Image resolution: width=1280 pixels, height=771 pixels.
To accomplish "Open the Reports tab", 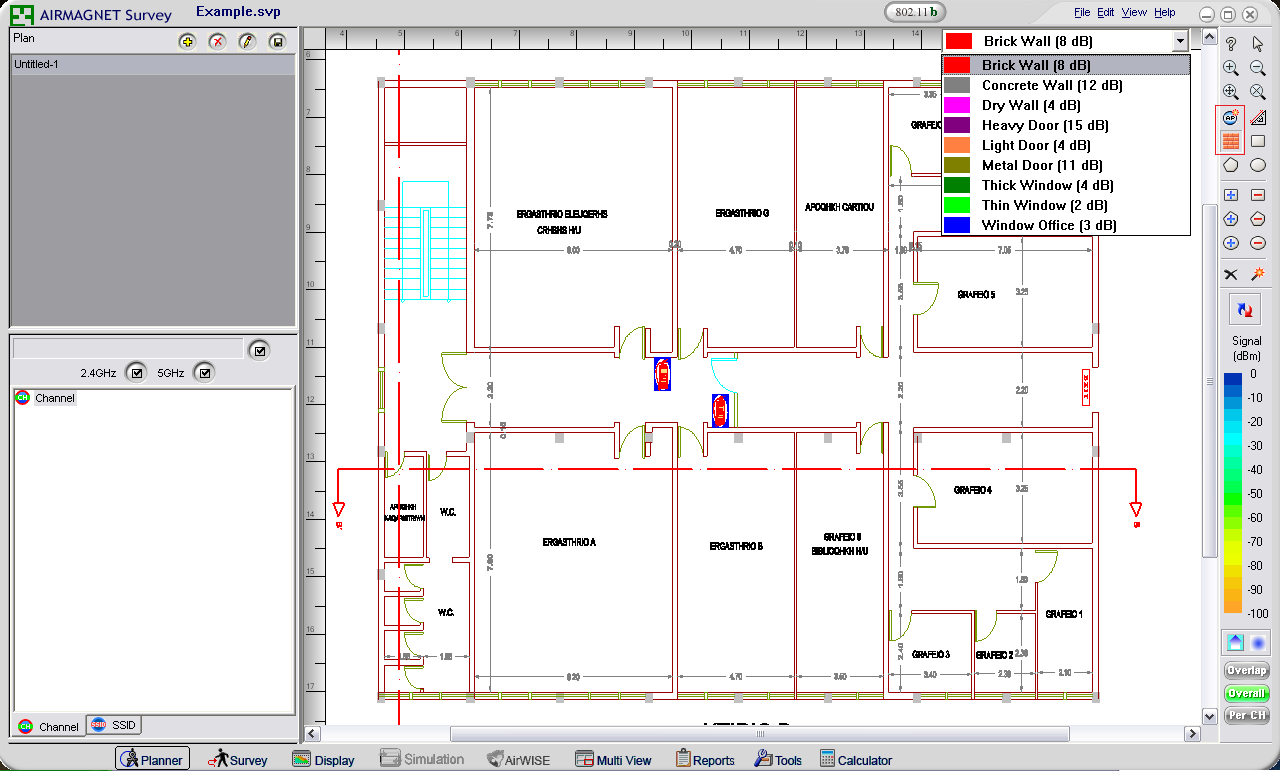I will [x=705, y=760].
